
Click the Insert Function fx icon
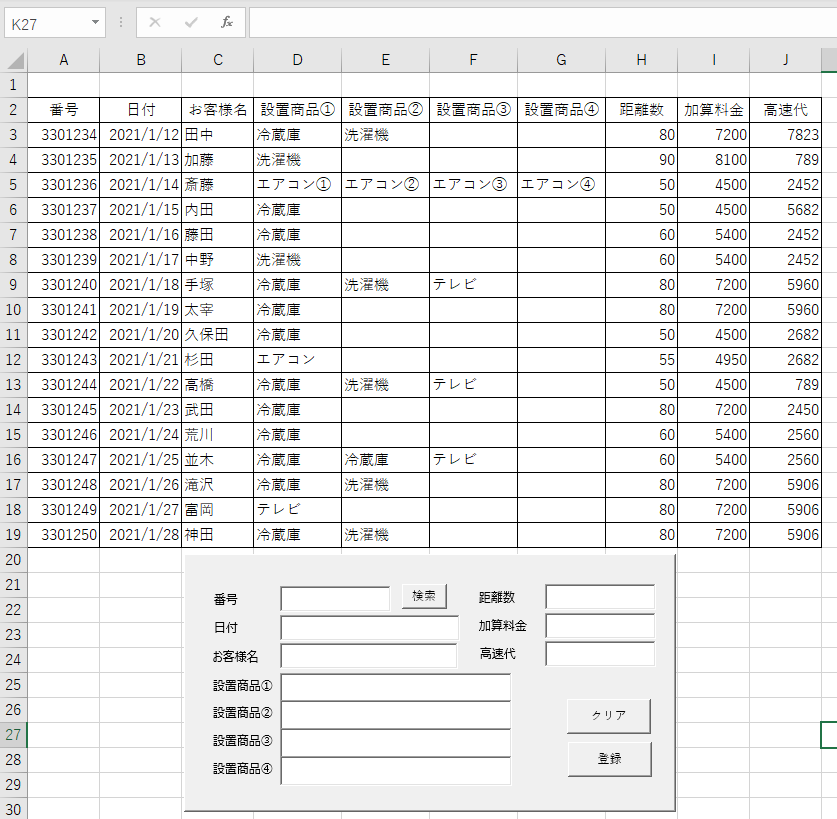coord(227,22)
